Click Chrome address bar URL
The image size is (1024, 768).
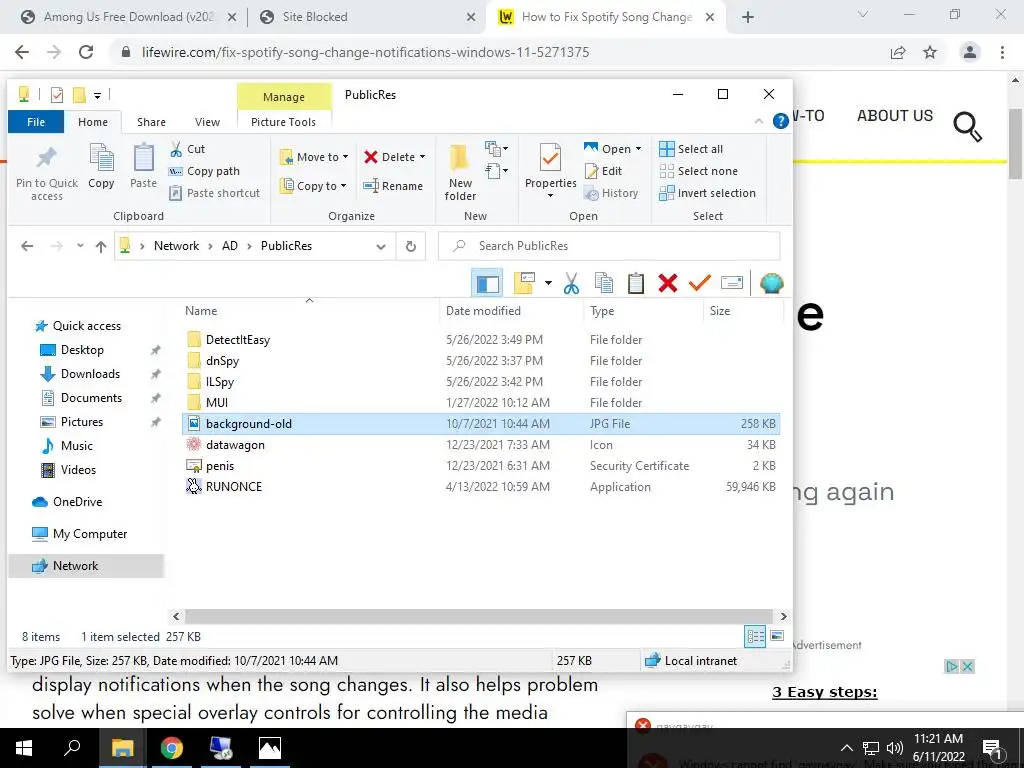366,52
